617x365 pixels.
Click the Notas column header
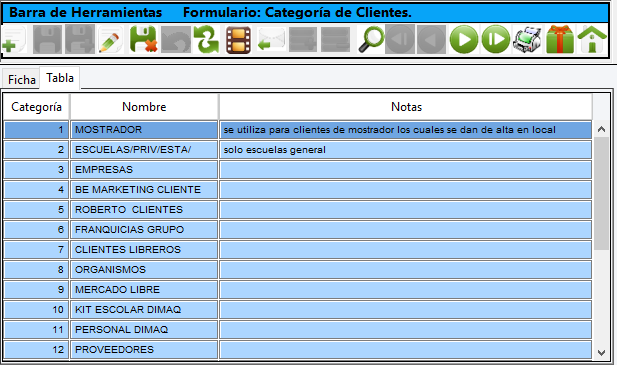(x=406, y=107)
